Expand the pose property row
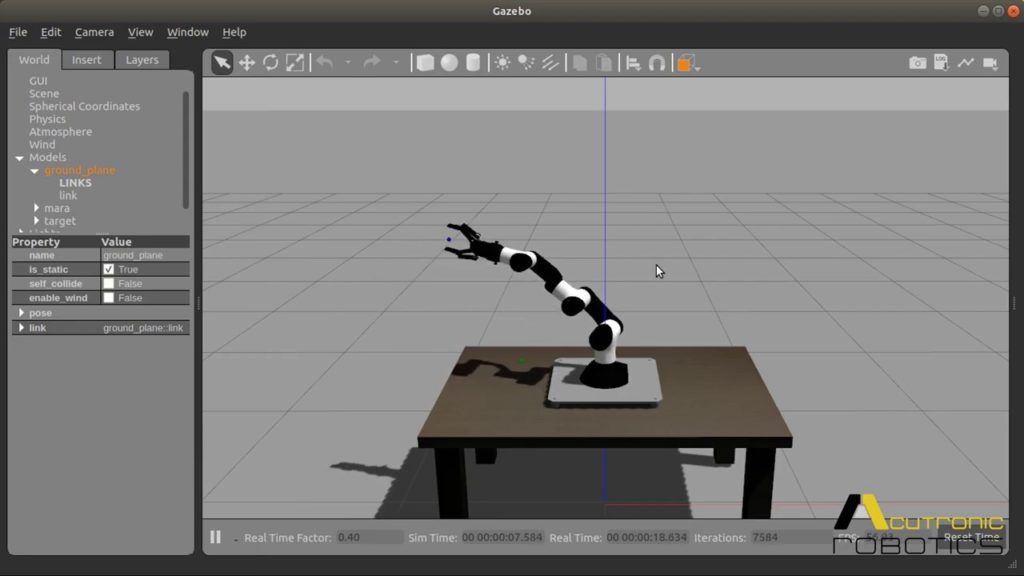Viewport: 1024px width, 576px height. [21, 312]
